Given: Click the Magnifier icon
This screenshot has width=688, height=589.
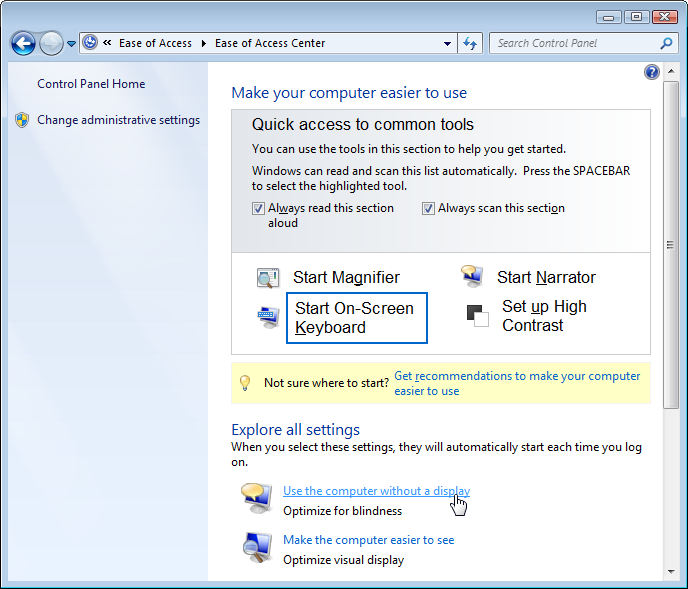Looking at the screenshot, I should point(268,278).
